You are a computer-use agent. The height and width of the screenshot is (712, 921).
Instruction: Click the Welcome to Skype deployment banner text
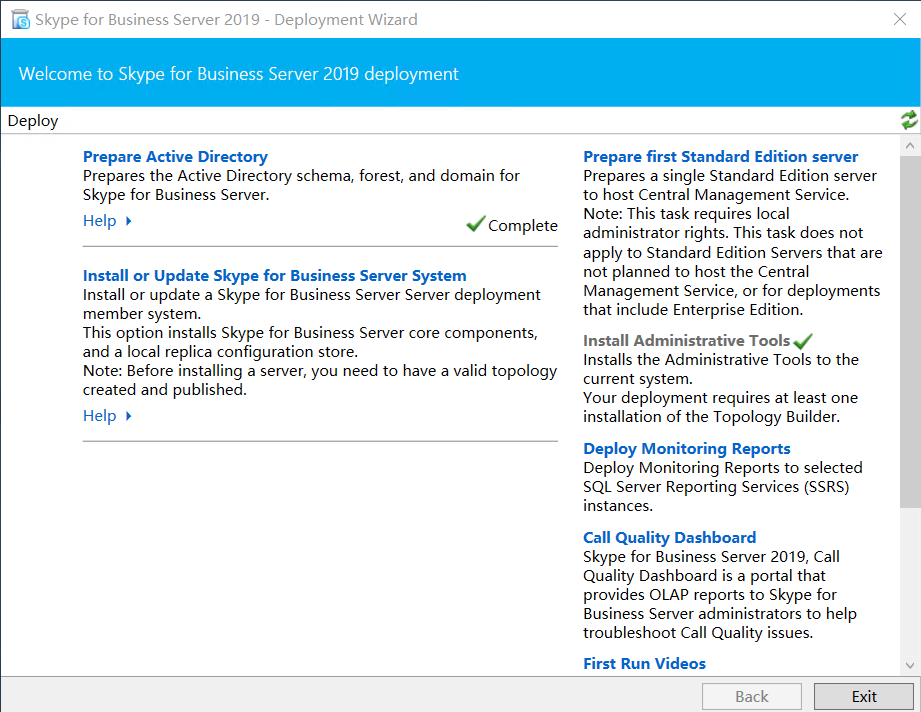pyautogui.click(x=238, y=74)
